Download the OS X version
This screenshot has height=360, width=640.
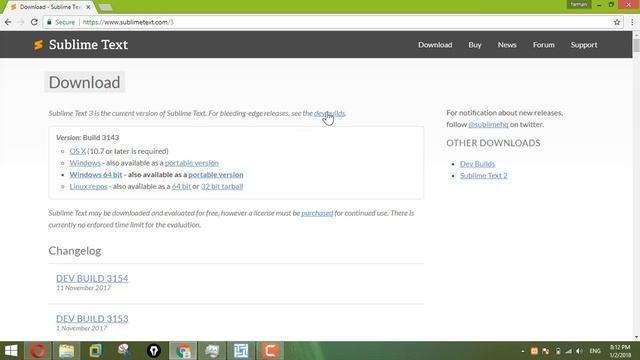(78, 151)
